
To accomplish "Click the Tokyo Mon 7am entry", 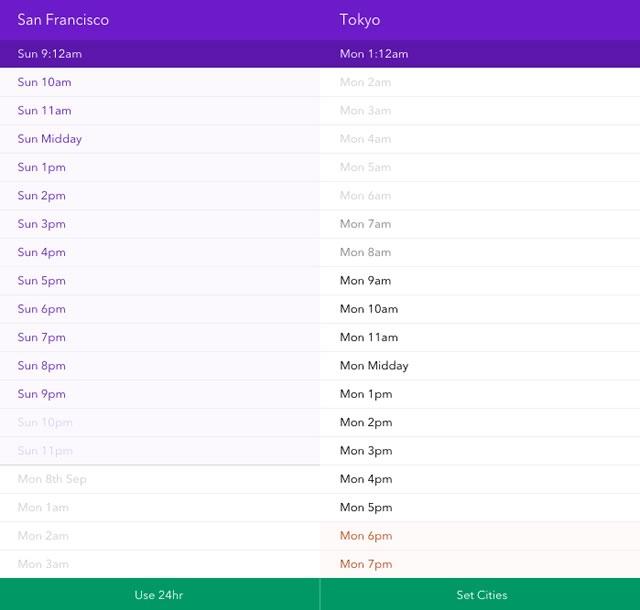I will [x=480, y=224].
